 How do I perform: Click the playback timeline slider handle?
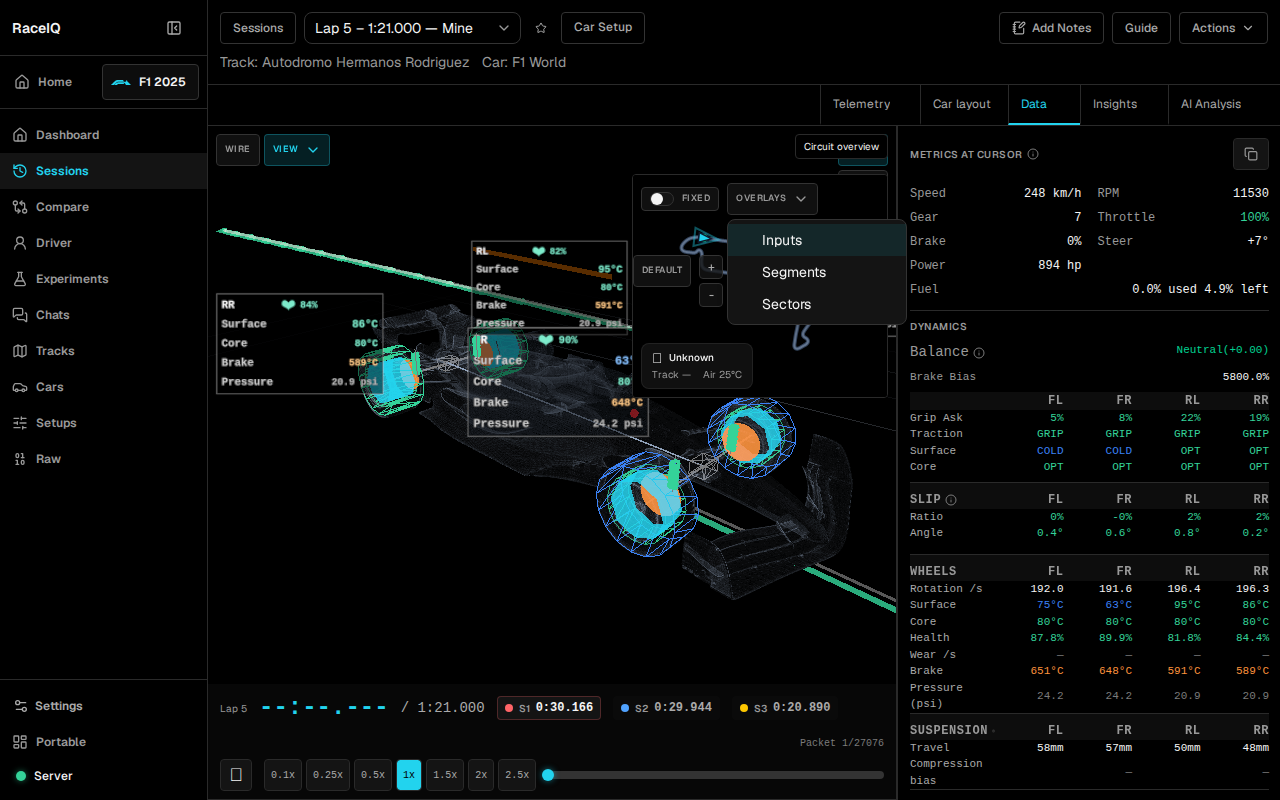(x=548, y=775)
